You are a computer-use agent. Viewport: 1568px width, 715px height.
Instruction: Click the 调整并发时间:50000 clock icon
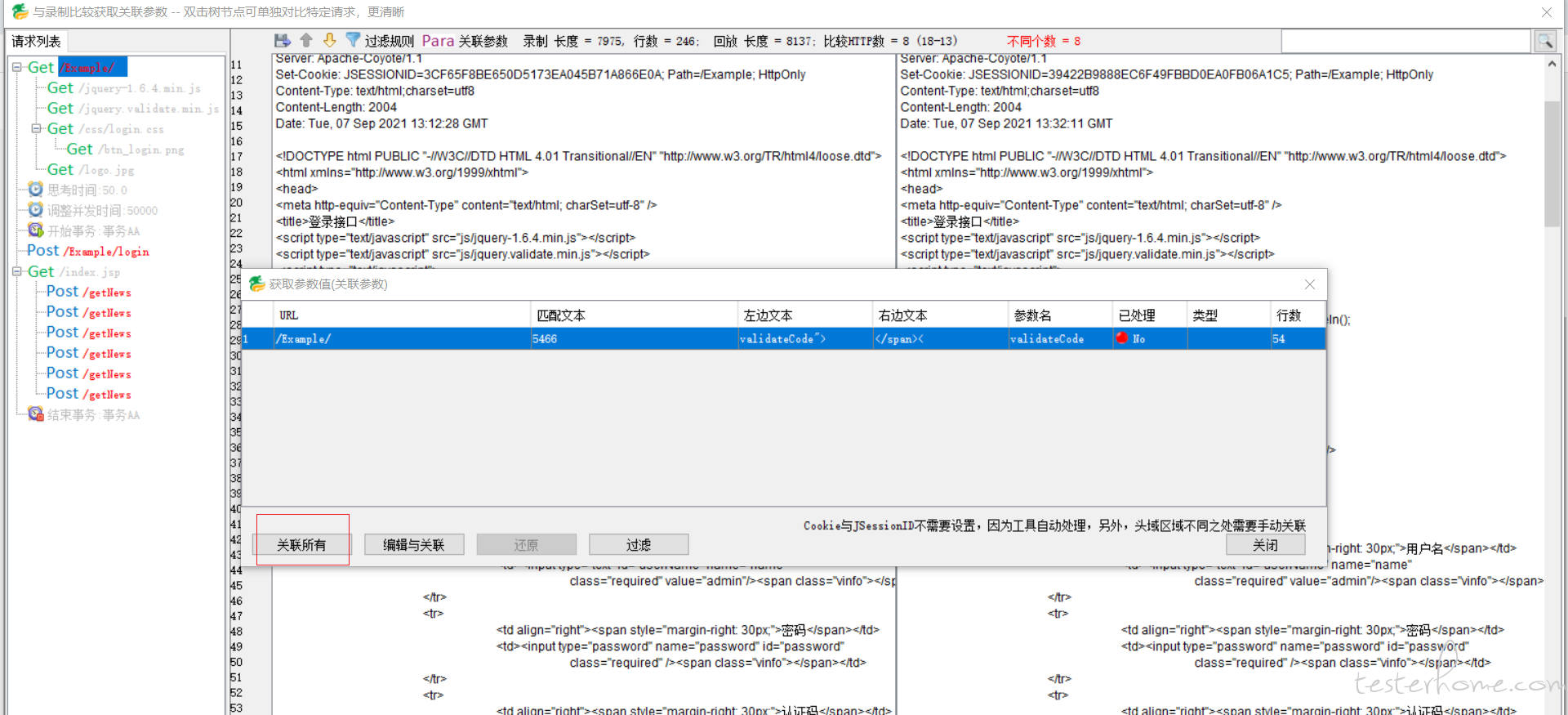click(x=36, y=210)
